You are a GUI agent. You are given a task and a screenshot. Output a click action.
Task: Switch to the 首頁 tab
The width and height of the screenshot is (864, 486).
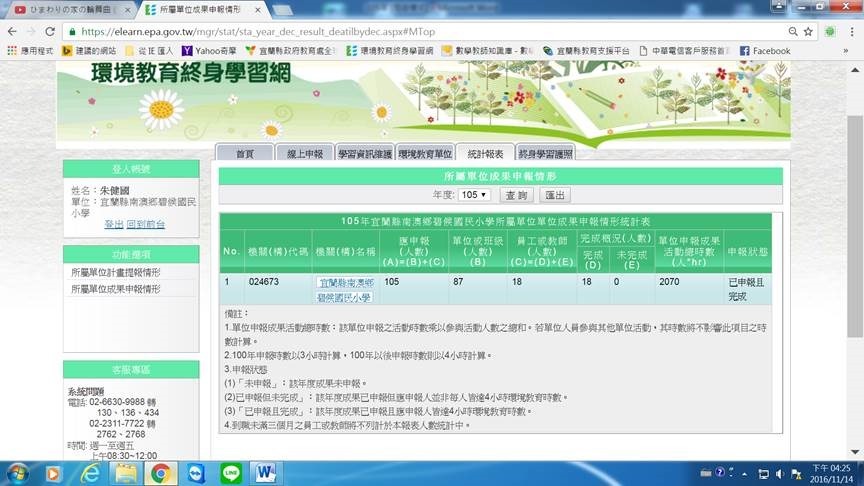point(244,153)
